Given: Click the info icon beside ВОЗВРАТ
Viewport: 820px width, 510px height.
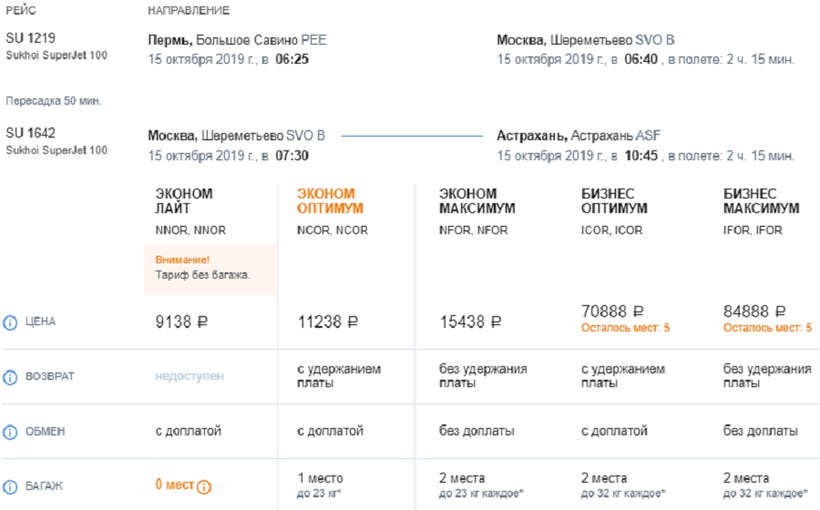Looking at the screenshot, I should [10, 377].
